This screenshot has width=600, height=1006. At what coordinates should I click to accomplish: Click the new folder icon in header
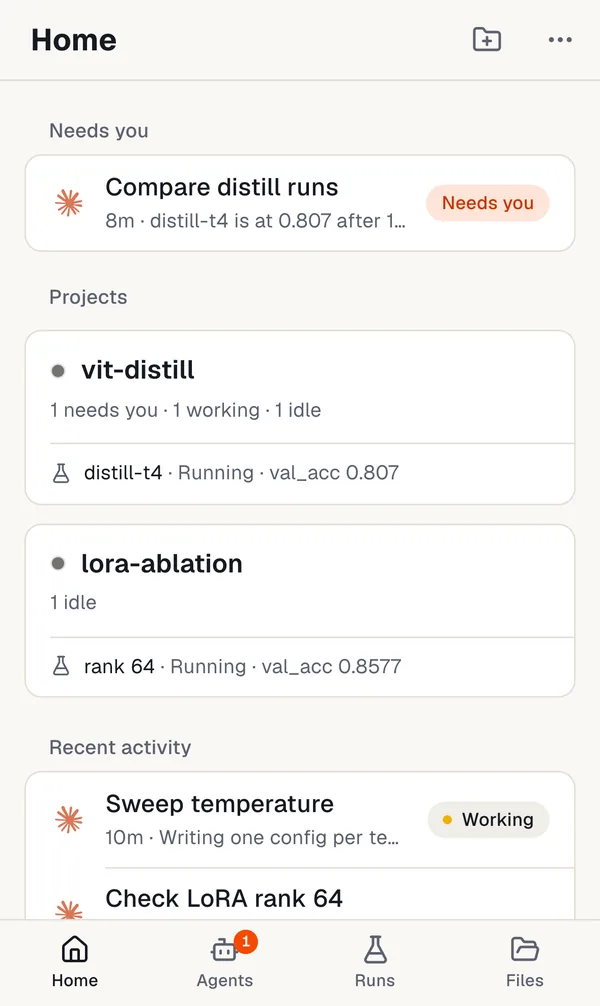tap(486, 40)
